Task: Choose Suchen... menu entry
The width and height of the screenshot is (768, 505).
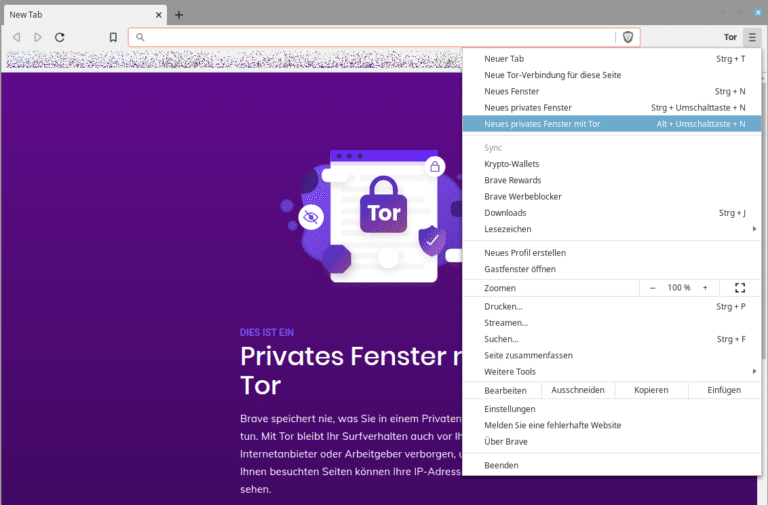Action: [612, 339]
